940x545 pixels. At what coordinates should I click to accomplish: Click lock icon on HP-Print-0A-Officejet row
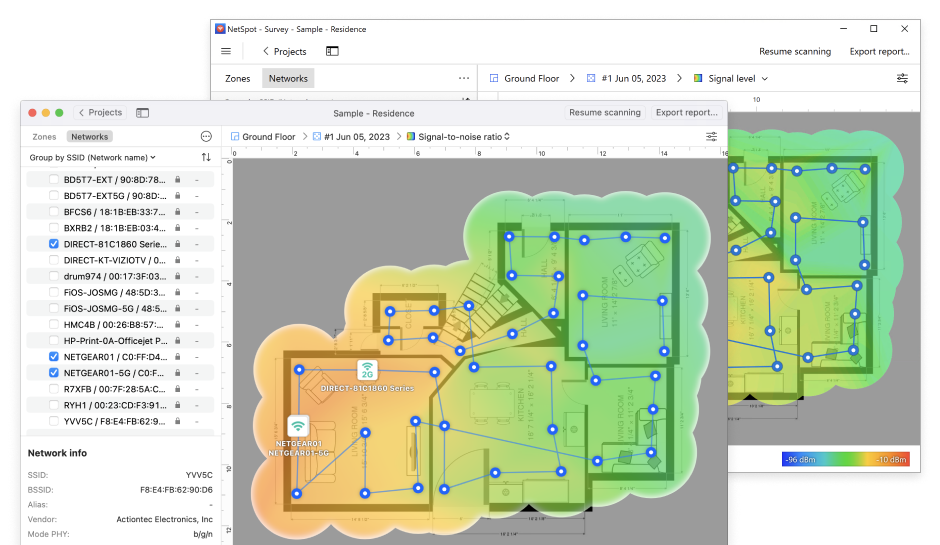click(x=177, y=341)
